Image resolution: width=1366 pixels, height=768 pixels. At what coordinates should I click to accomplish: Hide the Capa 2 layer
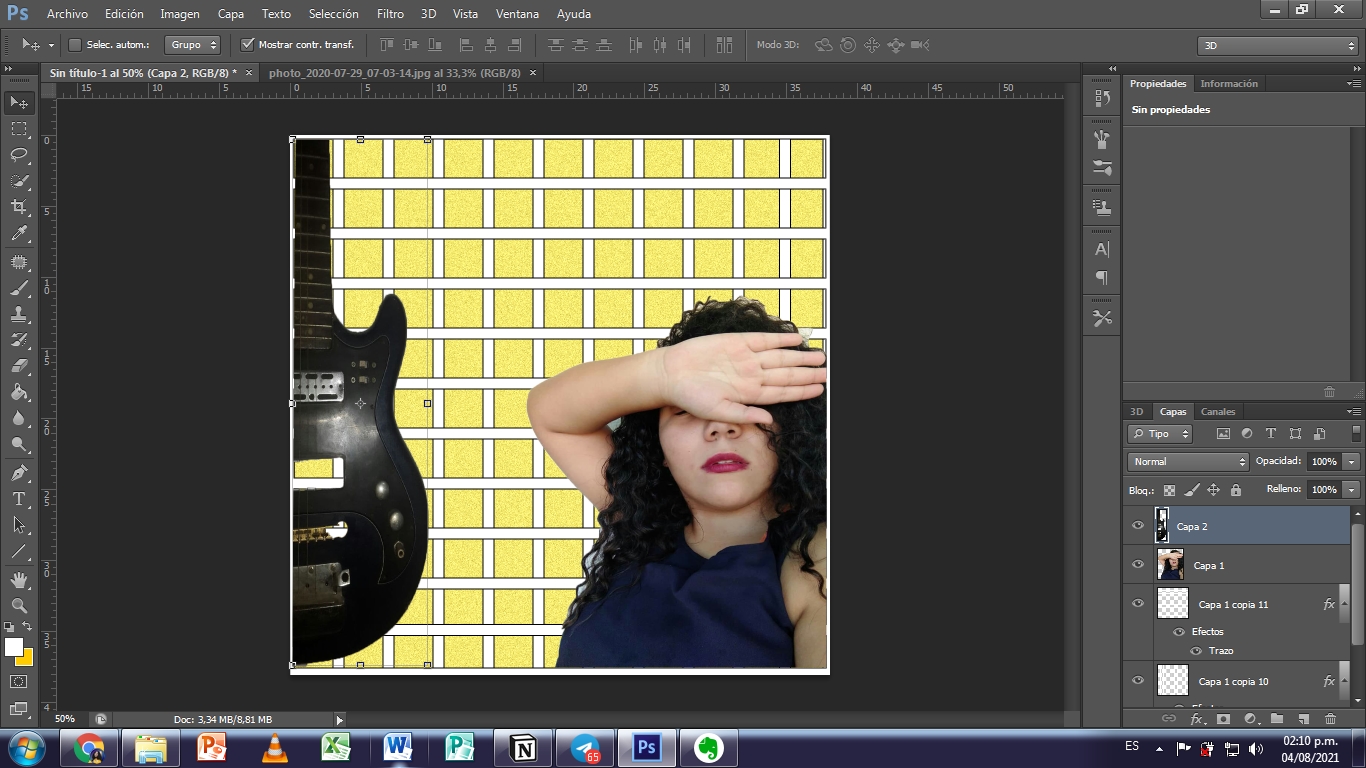1137,525
